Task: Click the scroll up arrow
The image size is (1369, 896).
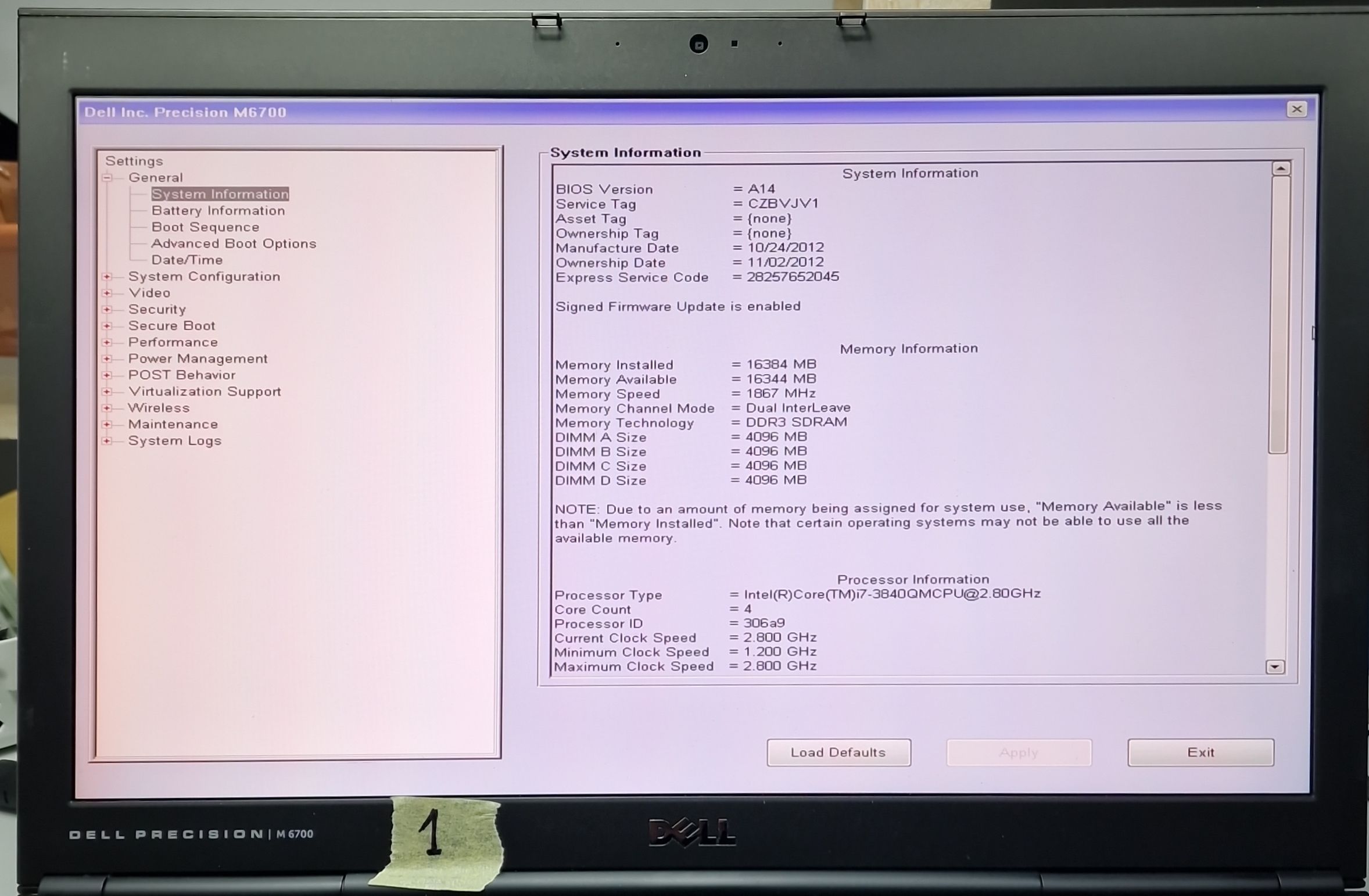Action: click(1281, 169)
